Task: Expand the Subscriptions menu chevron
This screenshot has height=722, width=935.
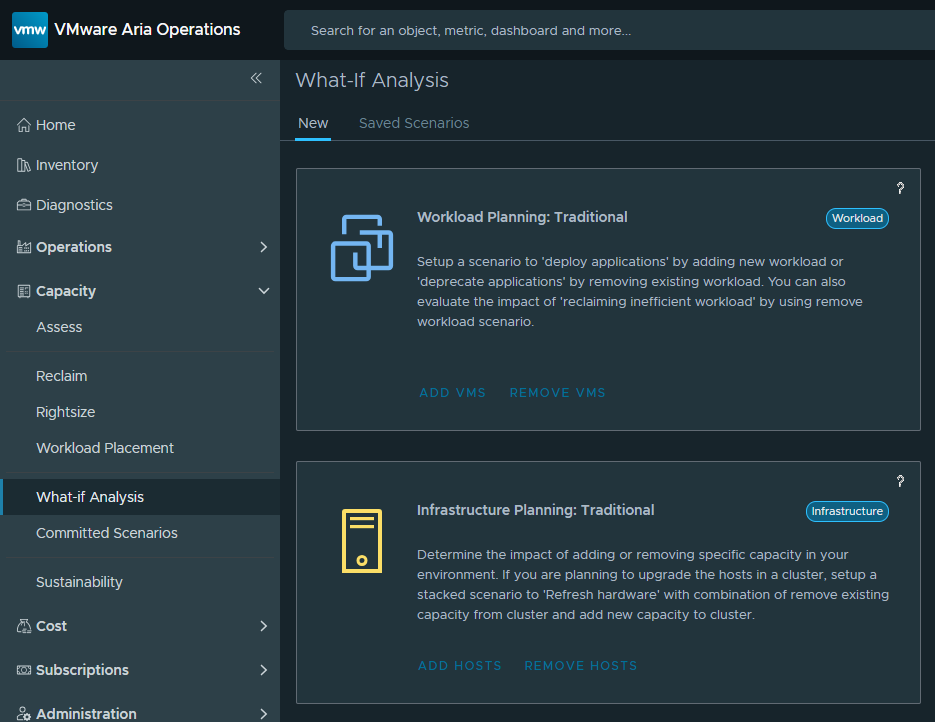Action: 264,670
